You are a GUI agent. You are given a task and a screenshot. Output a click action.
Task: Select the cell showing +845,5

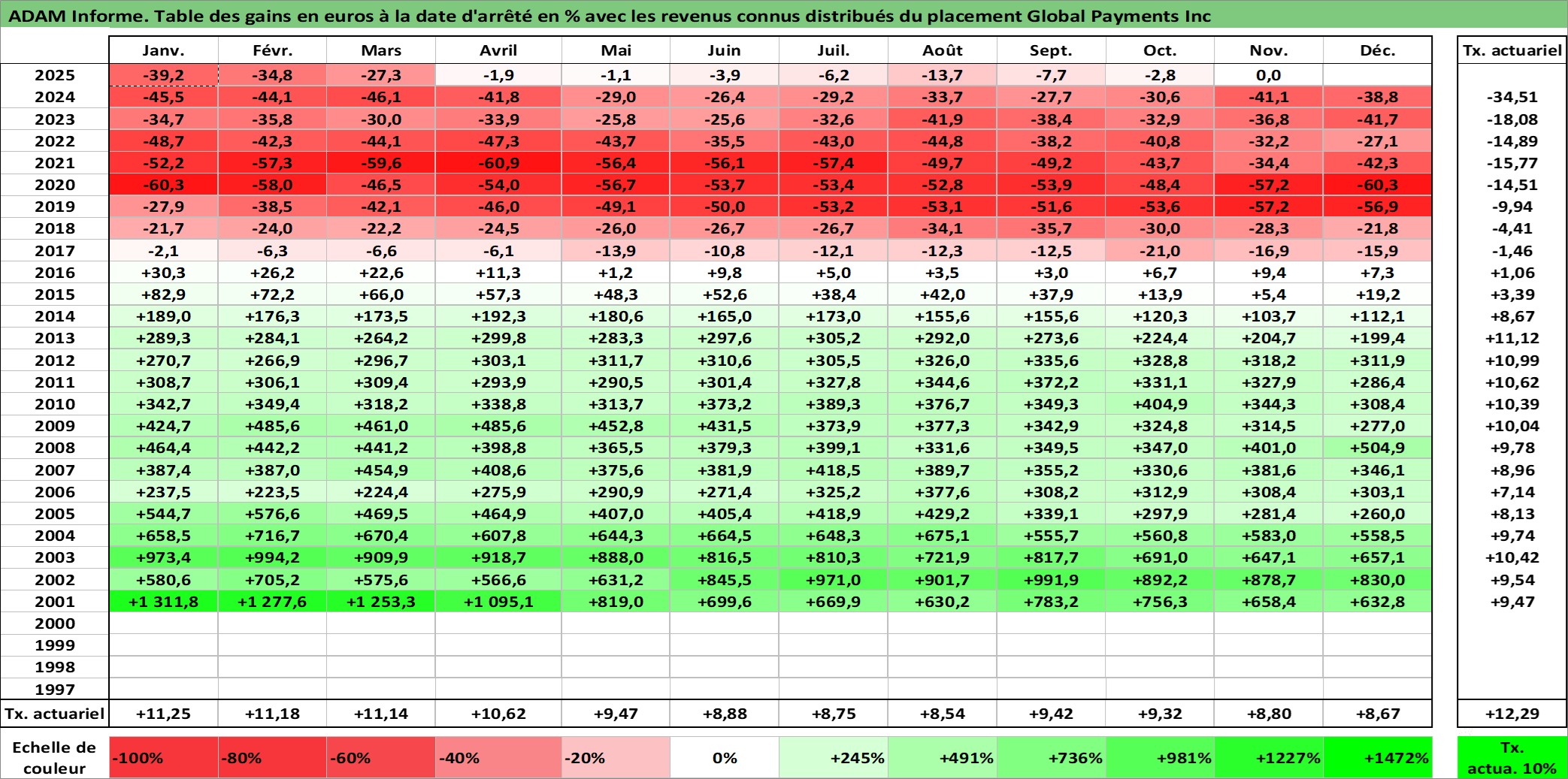725,580
